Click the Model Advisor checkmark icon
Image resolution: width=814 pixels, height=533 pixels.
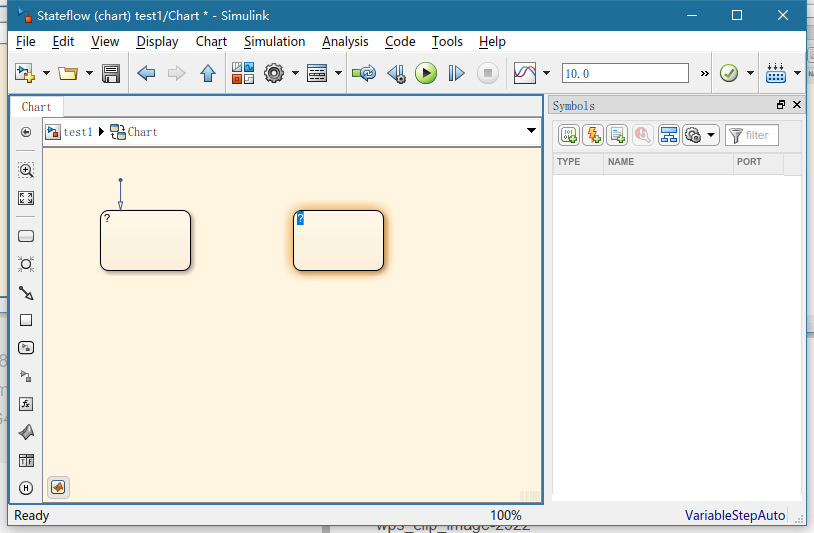tap(729, 73)
